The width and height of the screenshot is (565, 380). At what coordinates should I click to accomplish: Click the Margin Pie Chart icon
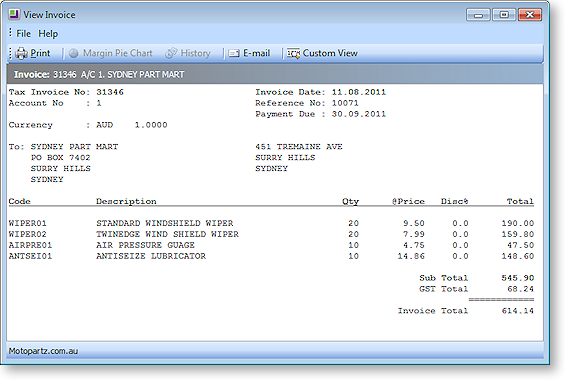click(74, 53)
